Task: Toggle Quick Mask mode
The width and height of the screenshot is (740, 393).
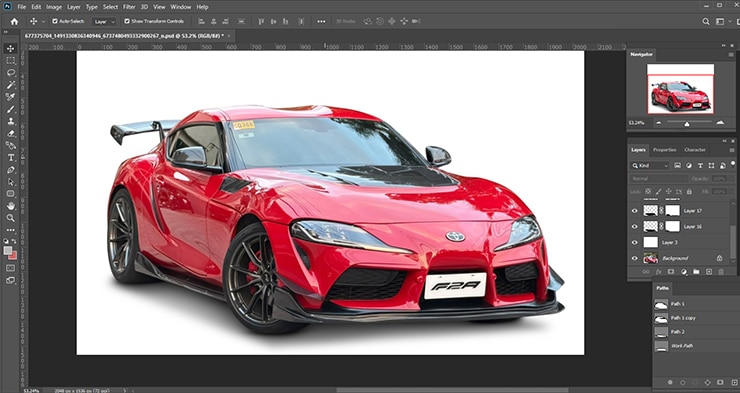Action: tap(10, 268)
